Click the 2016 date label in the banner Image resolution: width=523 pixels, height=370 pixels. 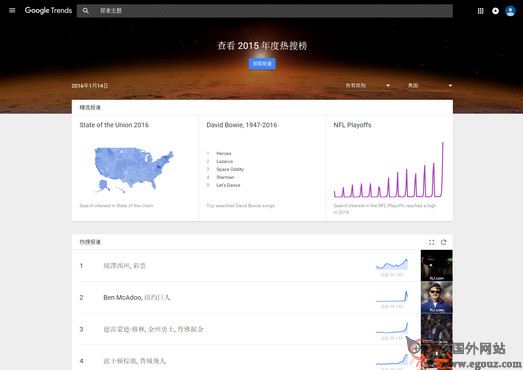click(89, 86)
